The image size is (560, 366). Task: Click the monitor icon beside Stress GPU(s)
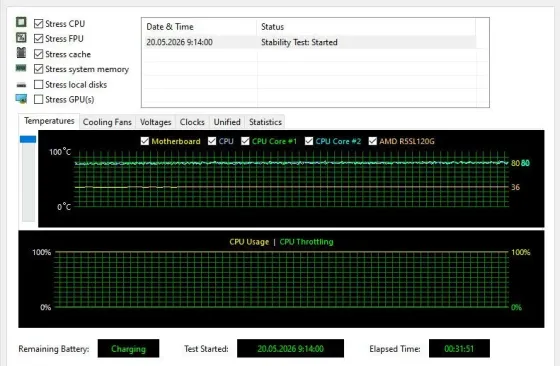(21, 99)
